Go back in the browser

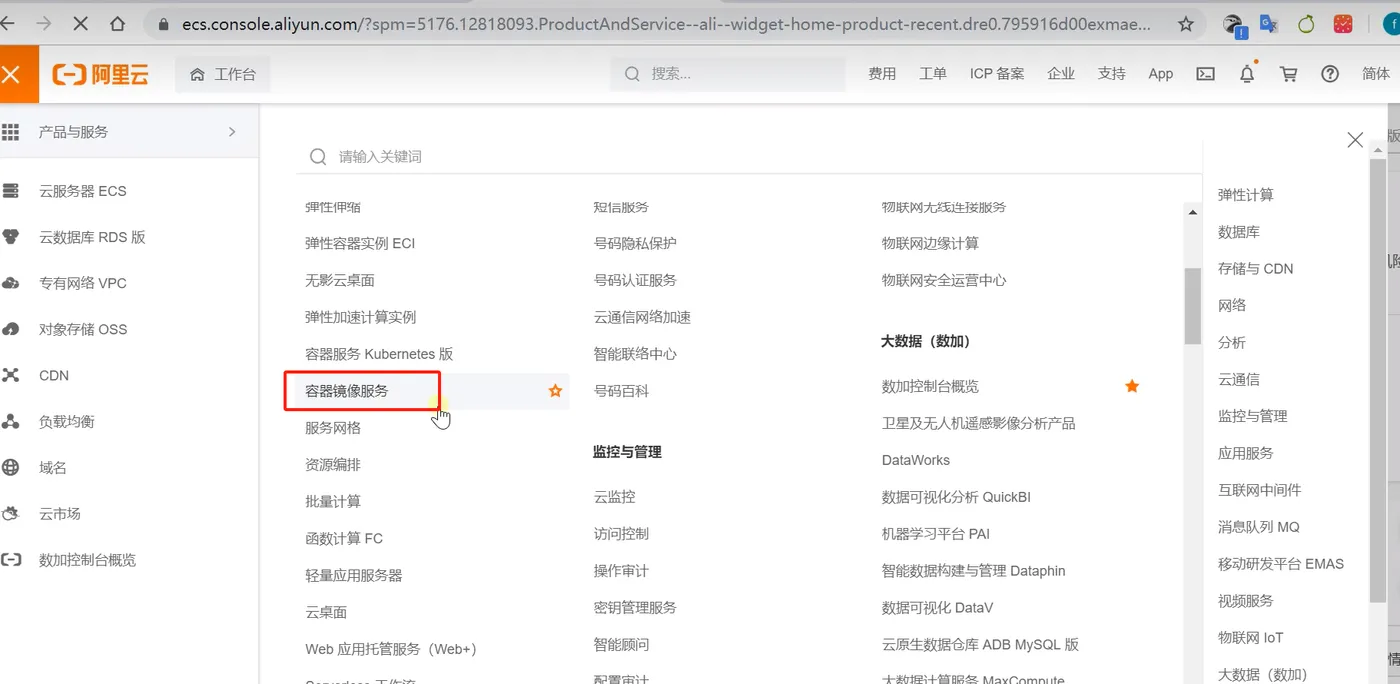click(10, 23)
